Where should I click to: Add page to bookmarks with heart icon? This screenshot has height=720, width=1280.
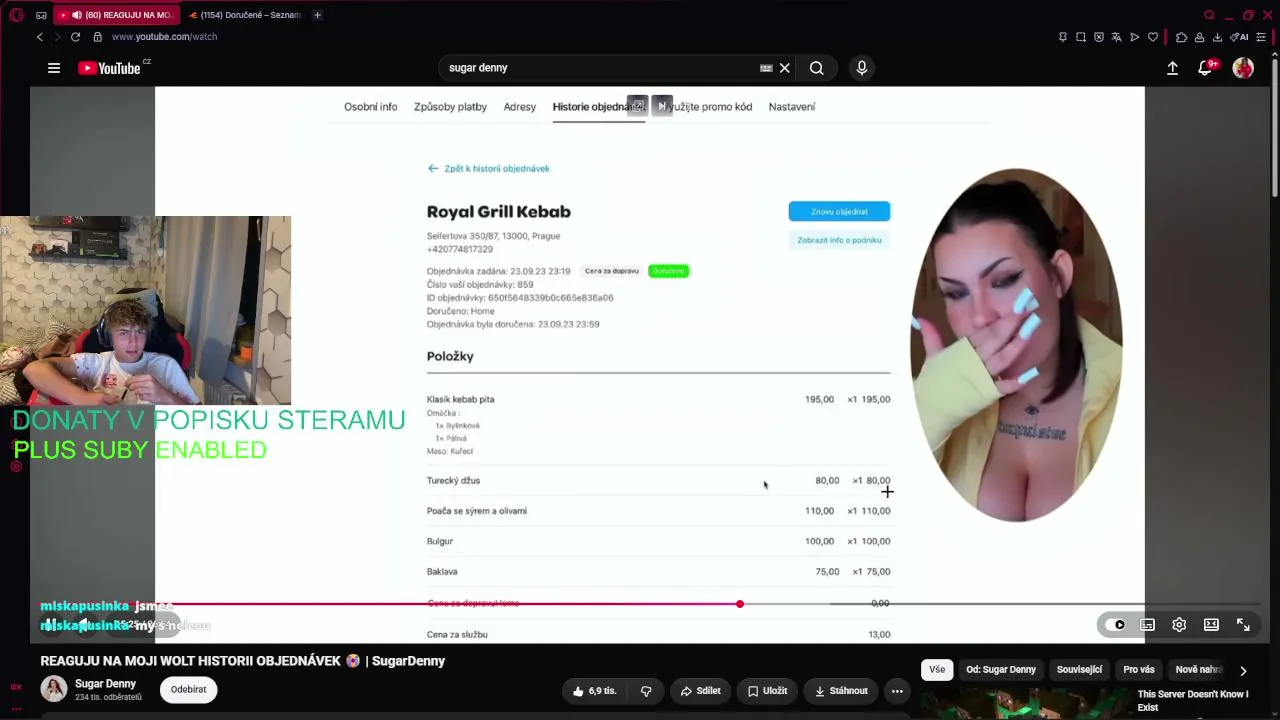[1153, 37]
